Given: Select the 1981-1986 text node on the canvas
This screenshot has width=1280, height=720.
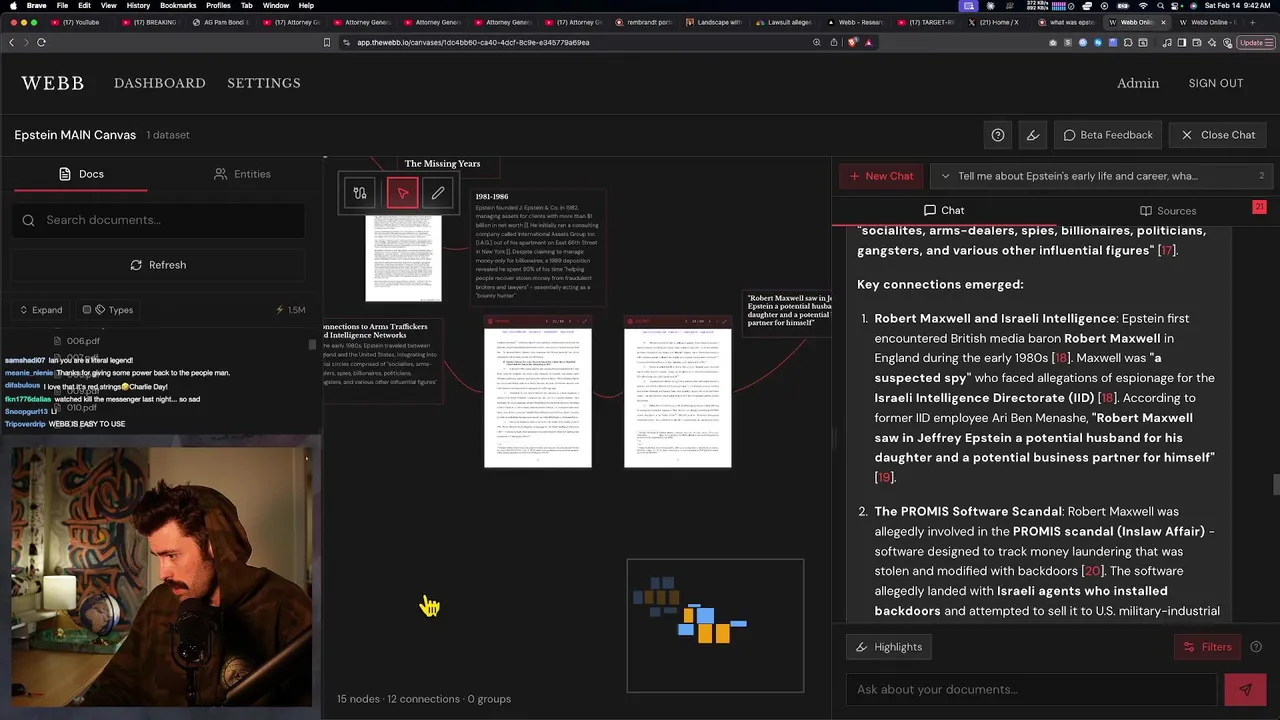Looking at the screenshot, I should click(536, 248).
